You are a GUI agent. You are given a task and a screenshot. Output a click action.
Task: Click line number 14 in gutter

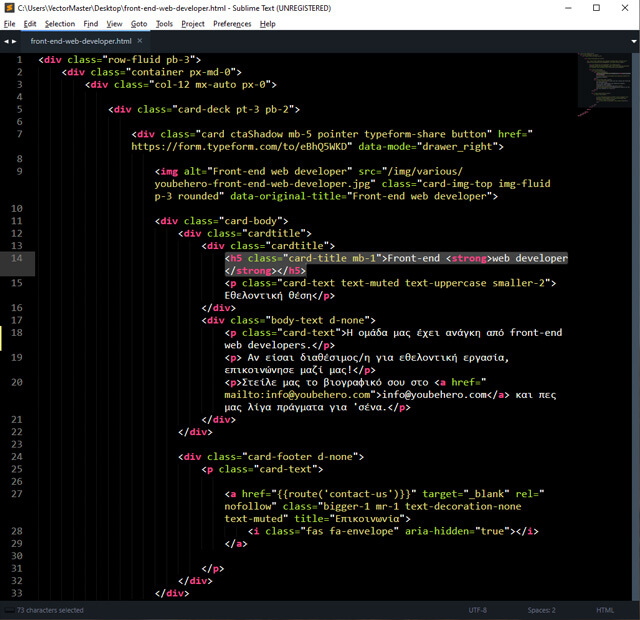coord(17,258)
